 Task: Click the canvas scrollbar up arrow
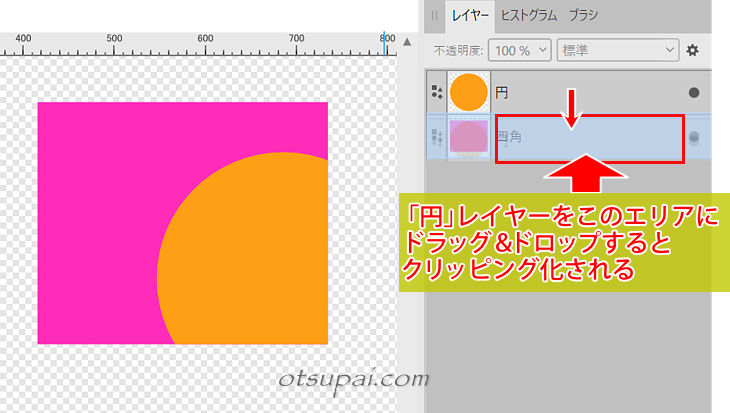406,41
